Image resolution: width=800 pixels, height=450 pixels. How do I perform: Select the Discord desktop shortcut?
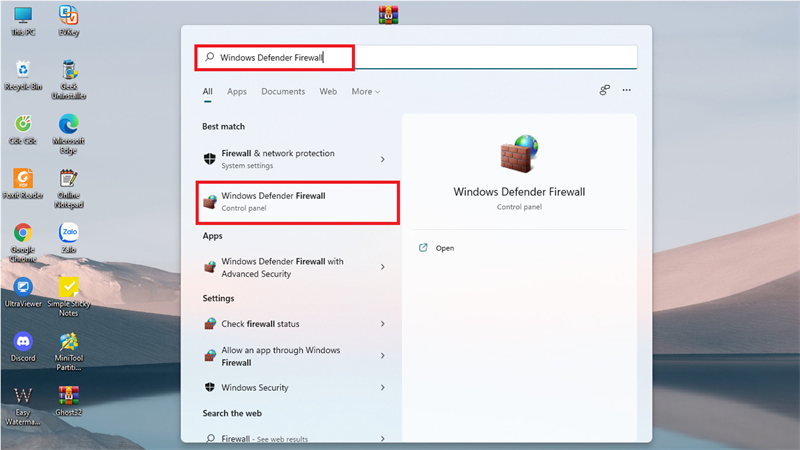point(23,346)
